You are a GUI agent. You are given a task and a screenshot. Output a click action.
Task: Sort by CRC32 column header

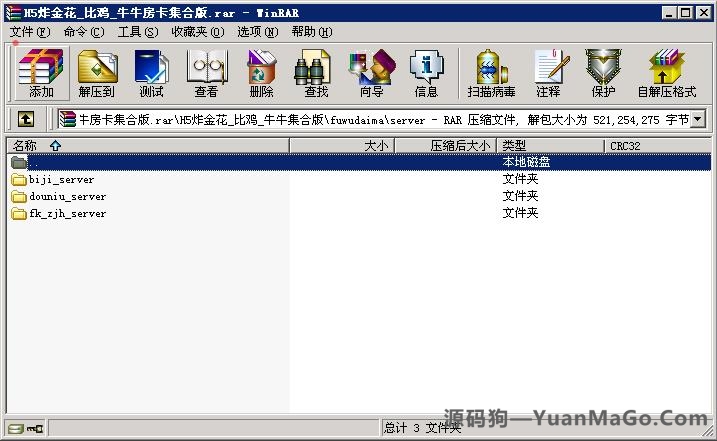click(658, 146)
